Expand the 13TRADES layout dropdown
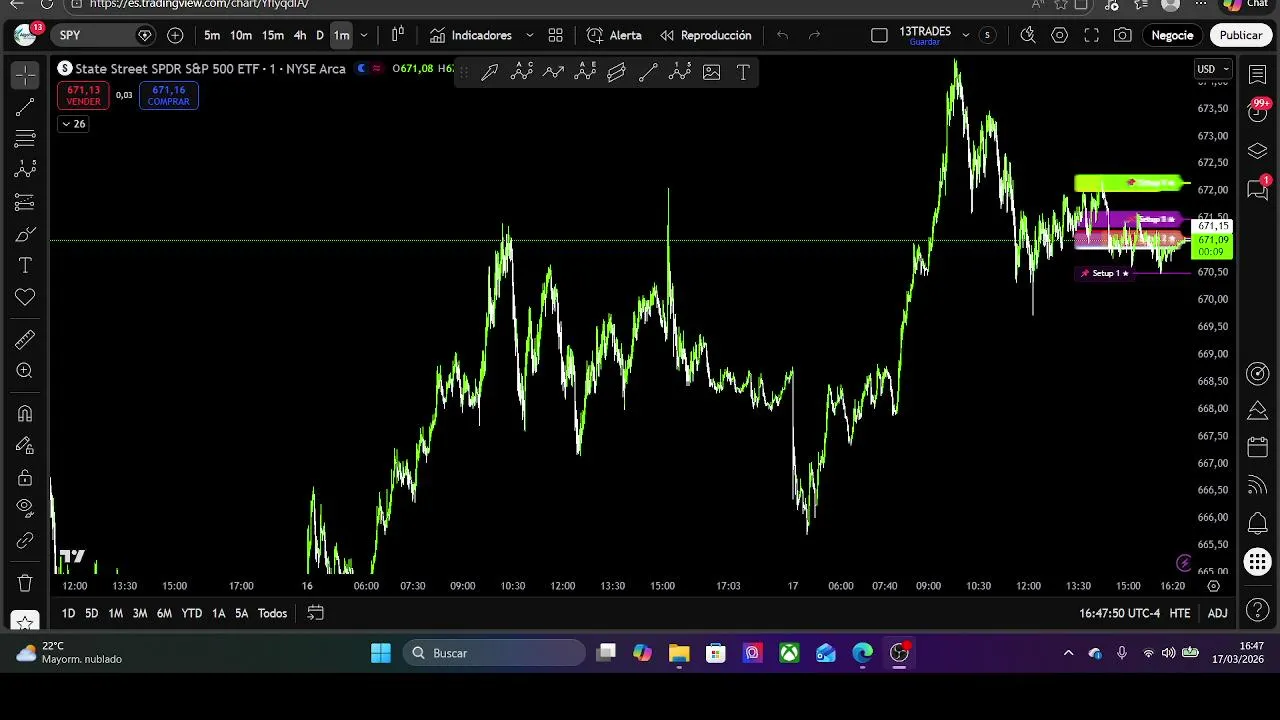1280x720 pixels. [965, 35]
